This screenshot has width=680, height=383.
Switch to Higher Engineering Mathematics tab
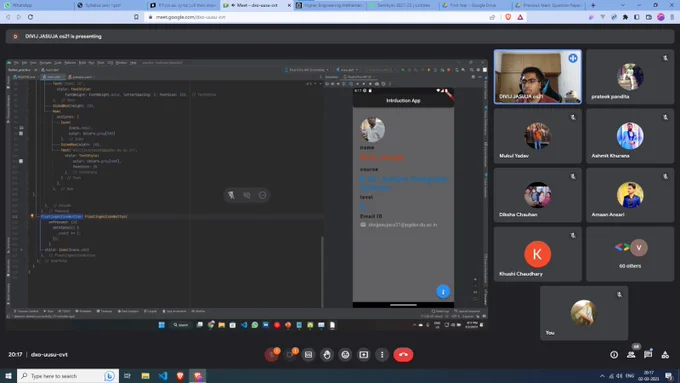pyautogui.click(x=330, y=5)
